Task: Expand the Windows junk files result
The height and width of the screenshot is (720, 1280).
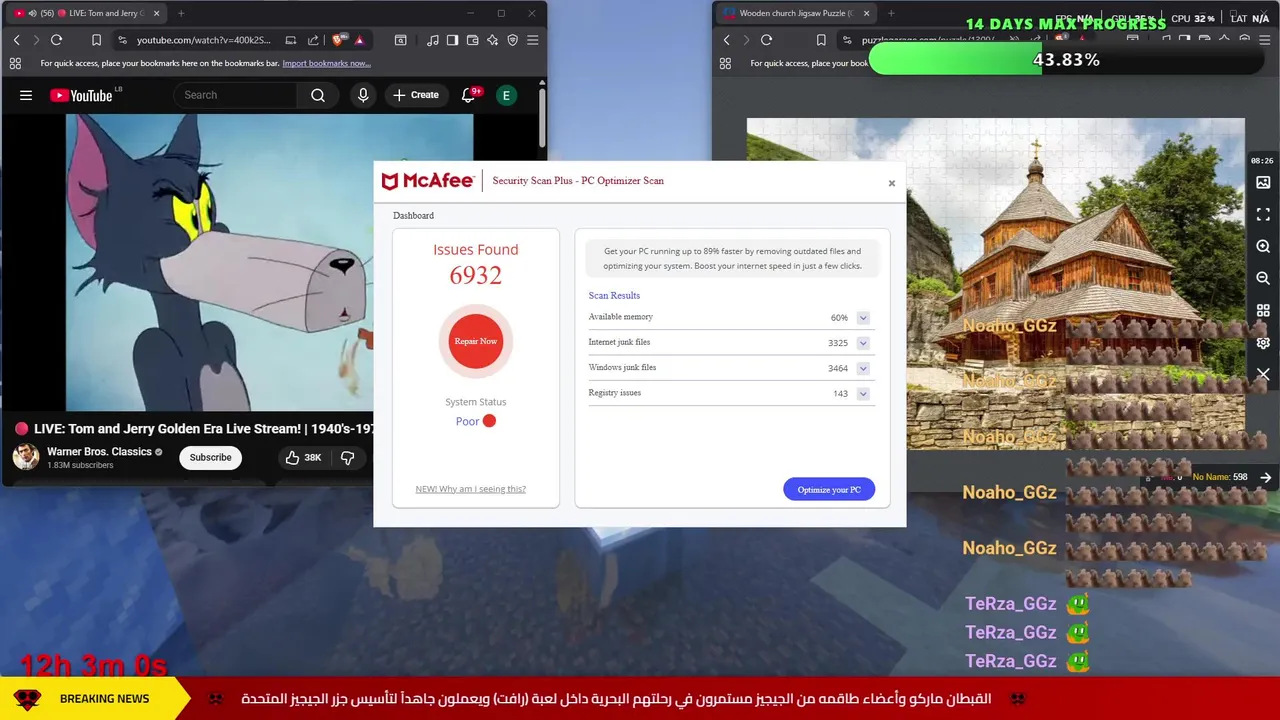Action: pos(863,368)
